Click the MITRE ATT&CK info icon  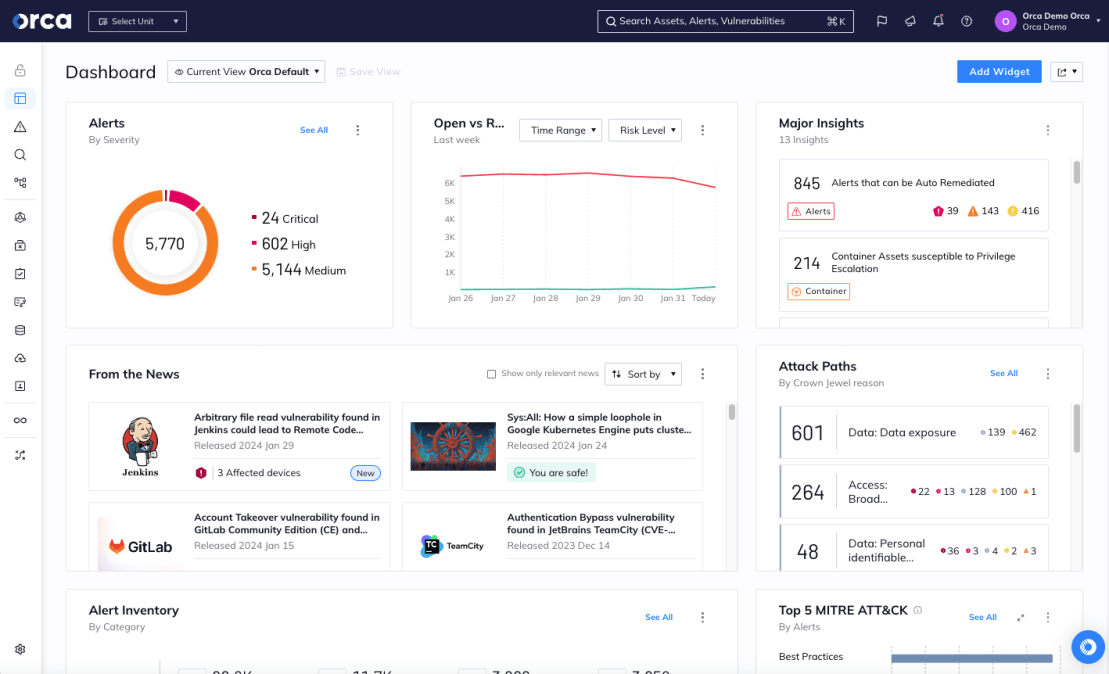click(x=917, y=610)
